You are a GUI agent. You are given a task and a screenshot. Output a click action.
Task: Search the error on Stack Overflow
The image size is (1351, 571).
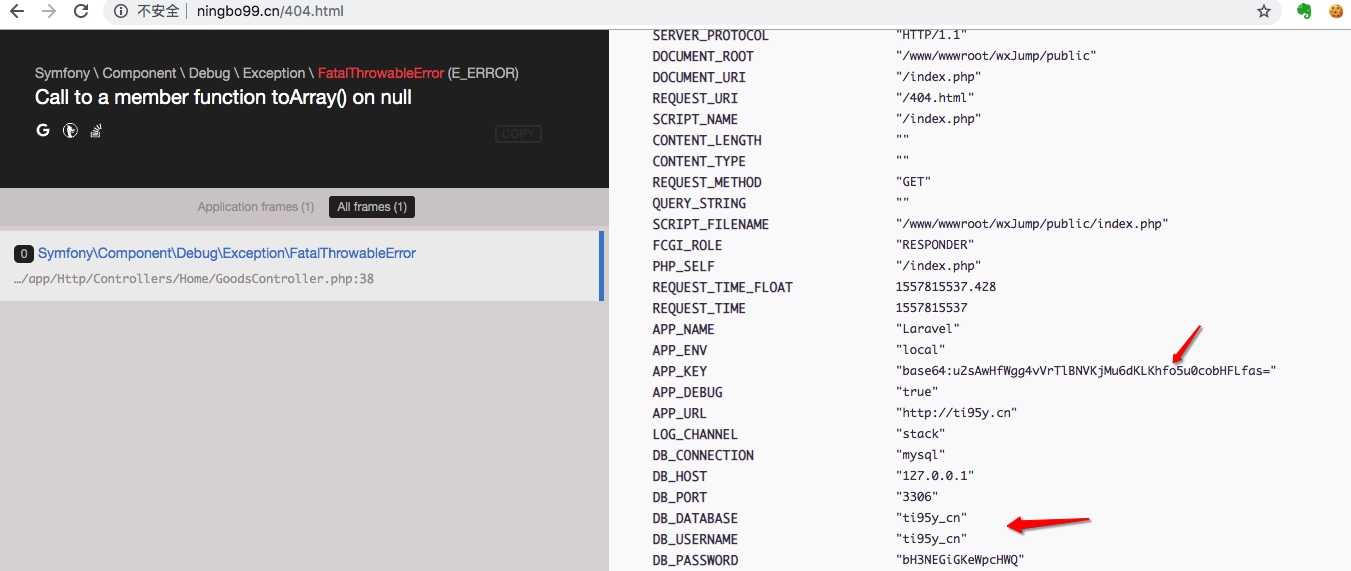[x=97, y=130]
